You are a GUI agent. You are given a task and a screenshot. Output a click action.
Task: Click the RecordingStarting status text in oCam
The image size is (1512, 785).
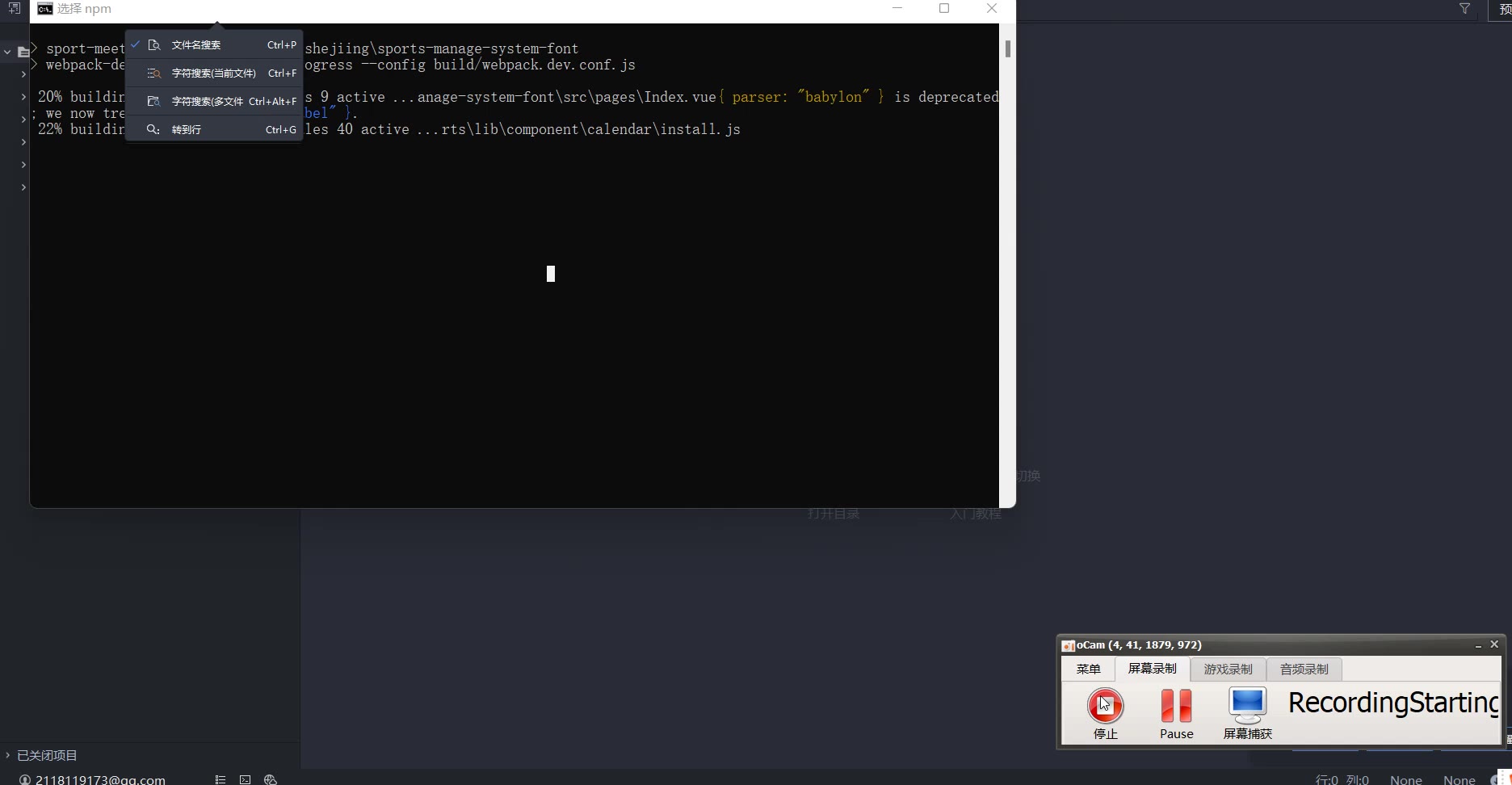coord(1393,703)
